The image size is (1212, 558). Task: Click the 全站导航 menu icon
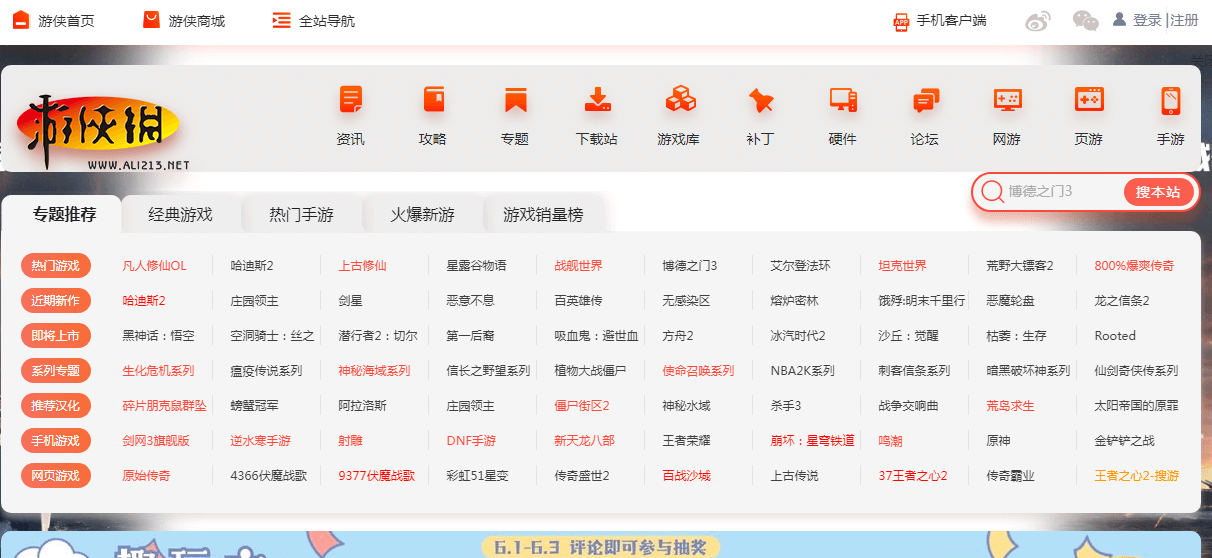click(282, 20)
